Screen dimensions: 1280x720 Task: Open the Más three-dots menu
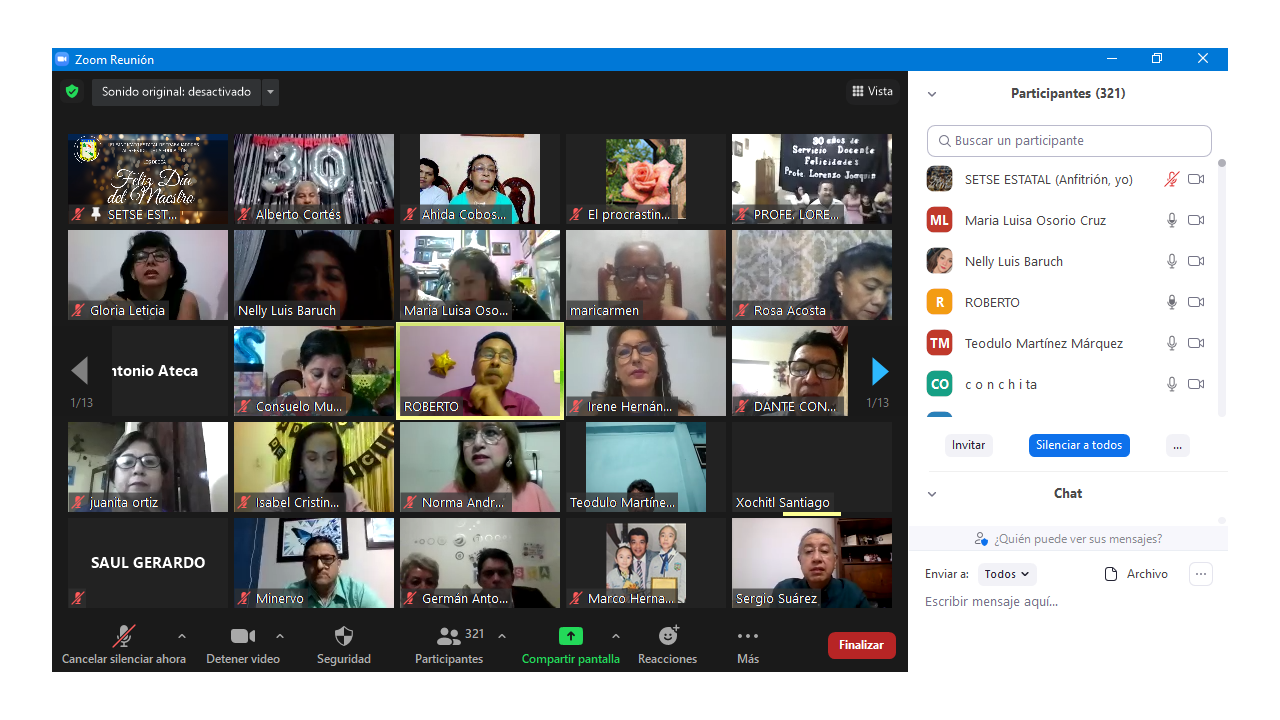(x=748, y=636)
